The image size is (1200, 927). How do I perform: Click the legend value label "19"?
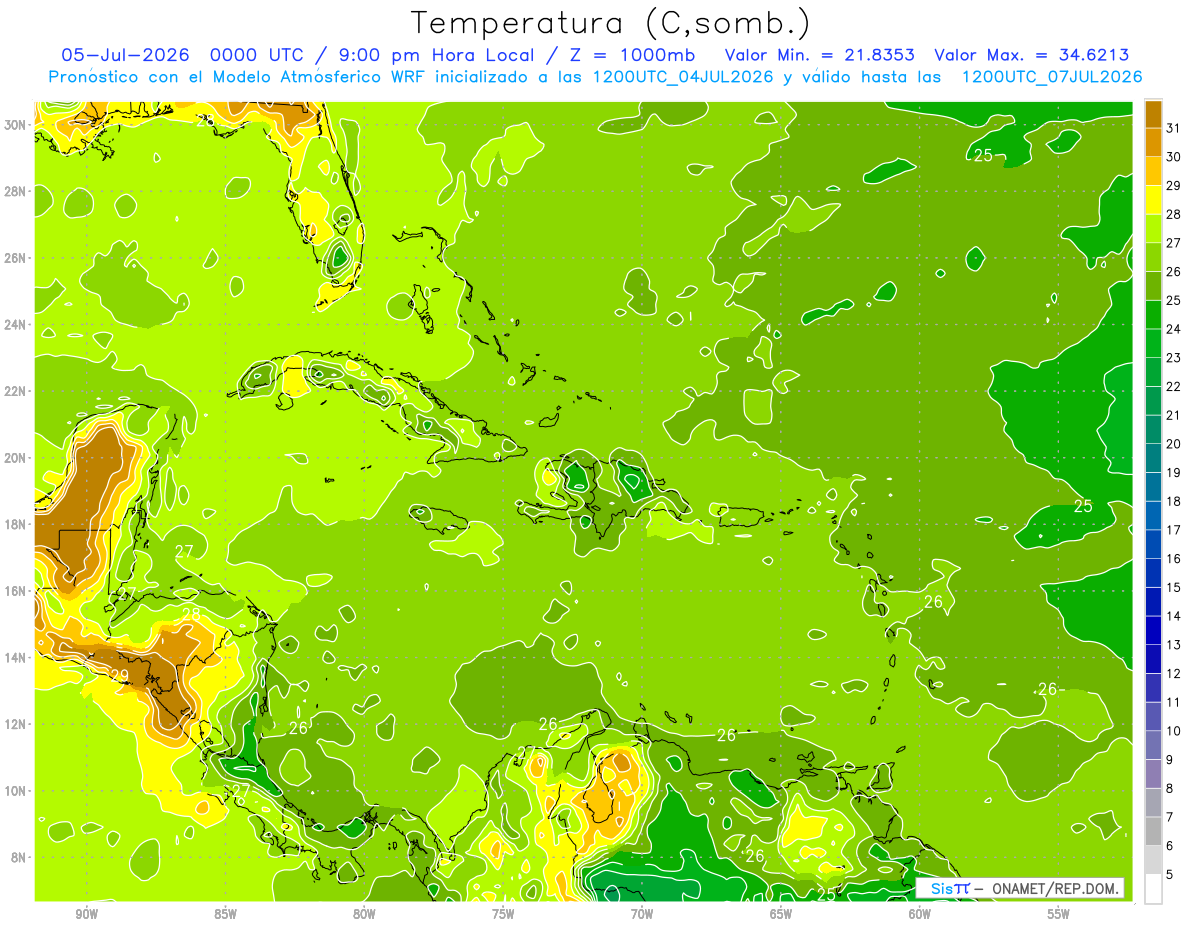tap(1173, 472)
